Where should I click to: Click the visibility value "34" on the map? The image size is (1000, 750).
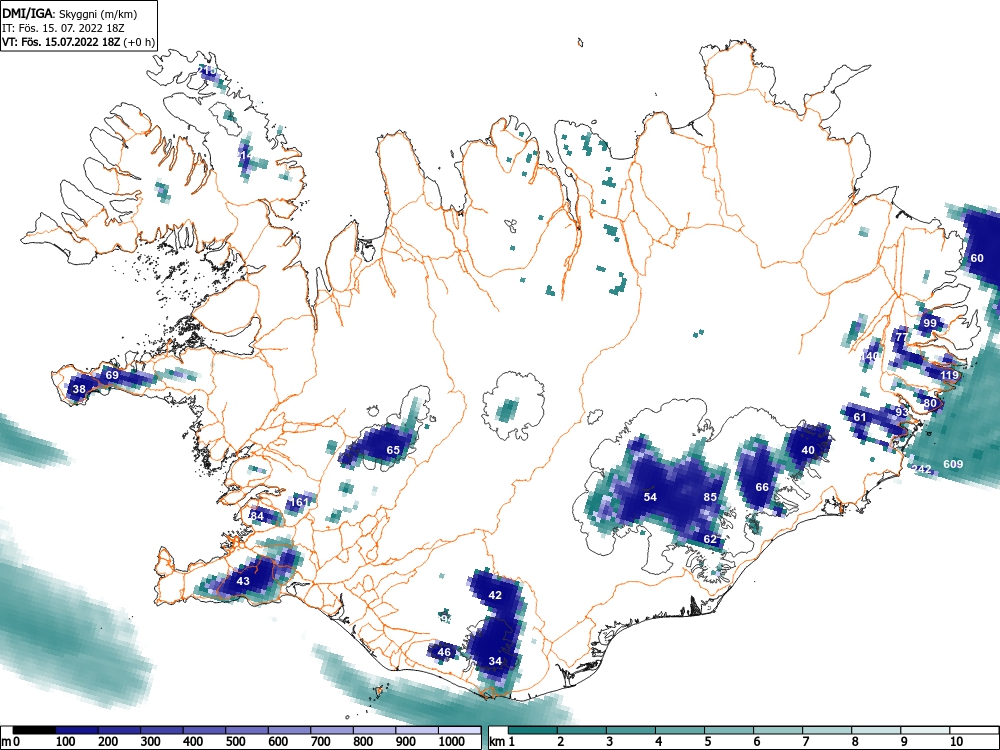pyautogui.click(x=495, y=661)
